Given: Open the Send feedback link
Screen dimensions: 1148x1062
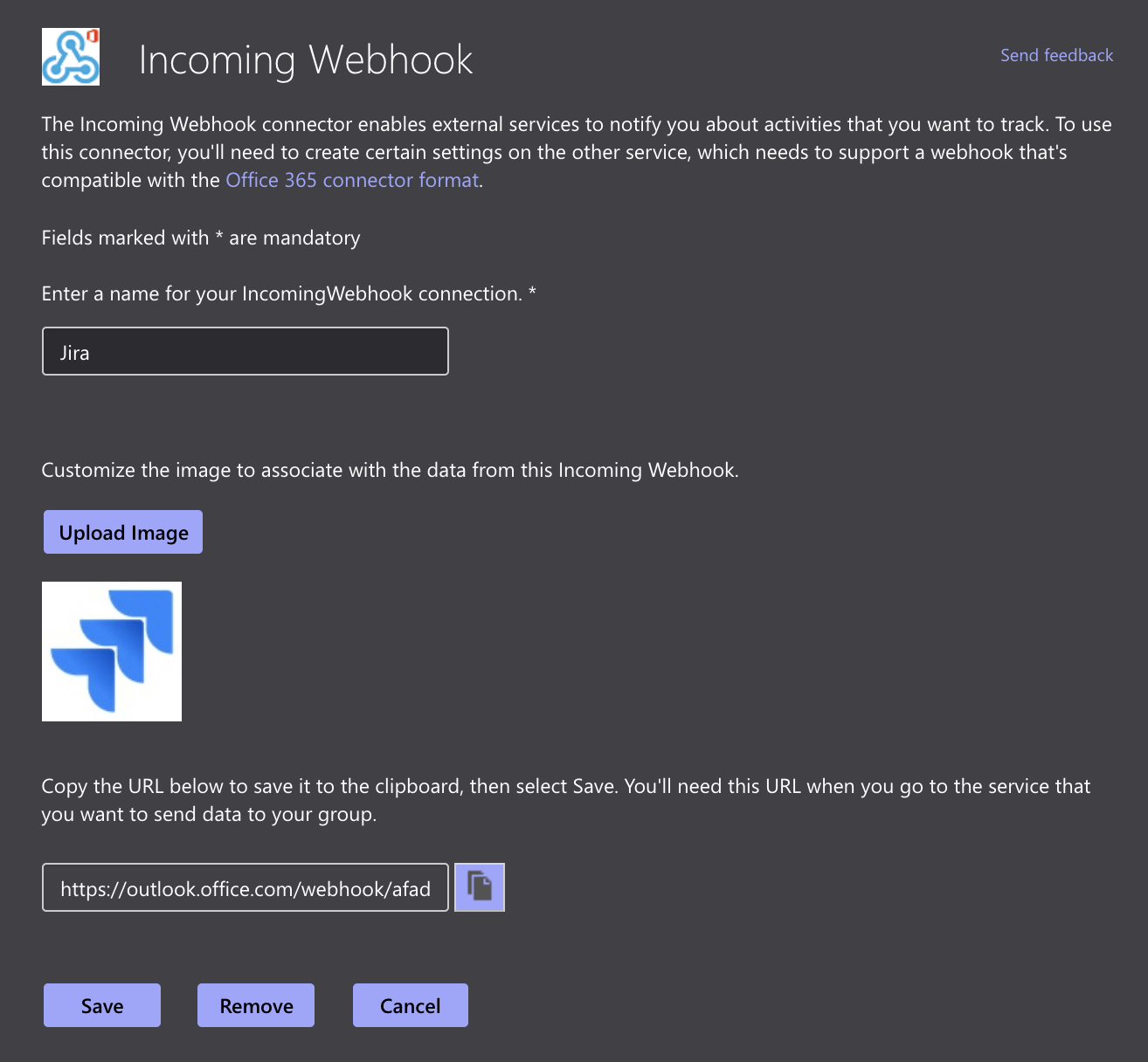Looking at the screenshot, I should [x=1056, y=55].
